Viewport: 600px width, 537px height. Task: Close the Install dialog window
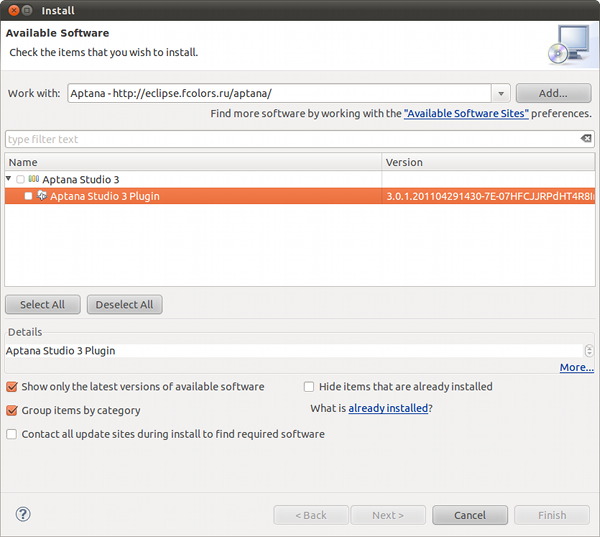[x=14, y=10]
